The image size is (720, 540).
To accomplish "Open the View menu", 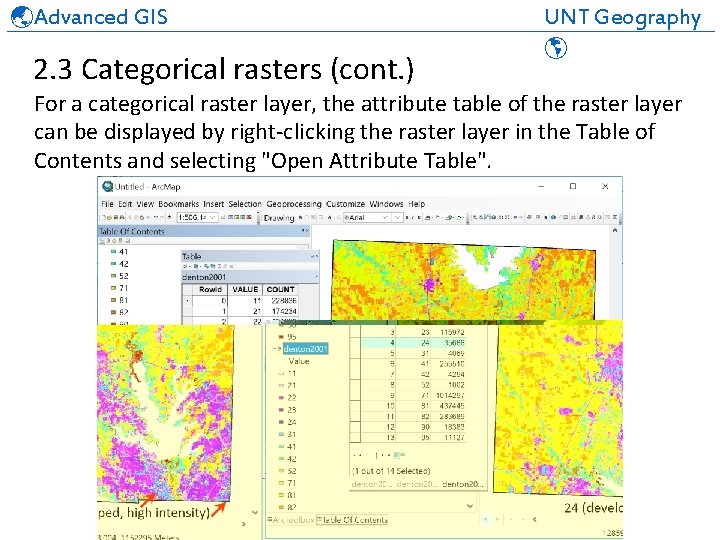I will point(145,204).
